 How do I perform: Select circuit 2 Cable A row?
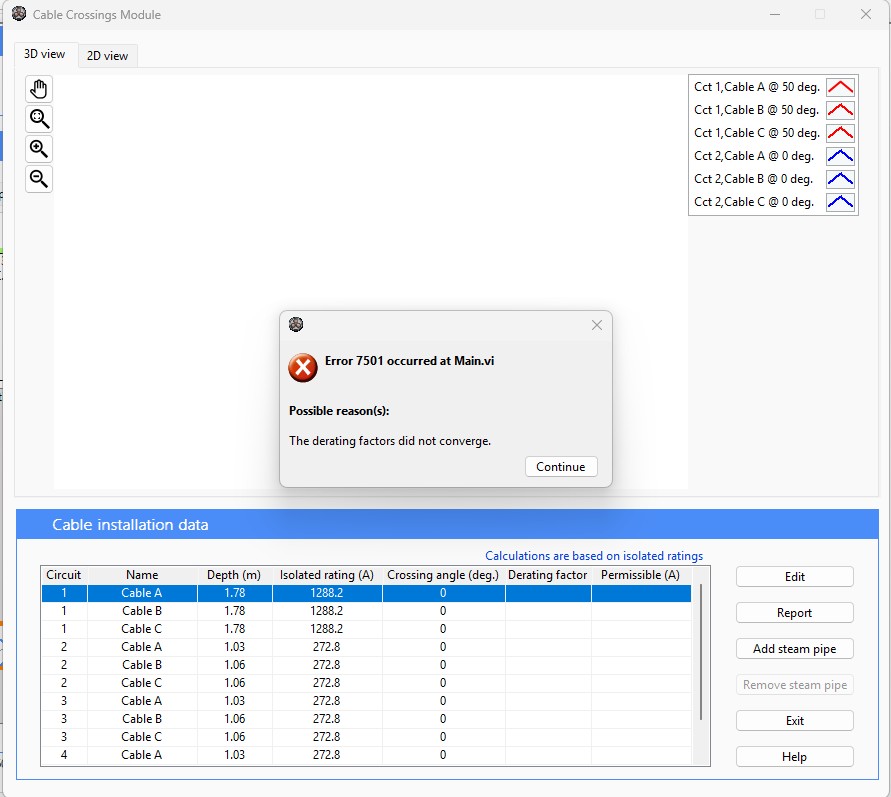tap(367, 646)
